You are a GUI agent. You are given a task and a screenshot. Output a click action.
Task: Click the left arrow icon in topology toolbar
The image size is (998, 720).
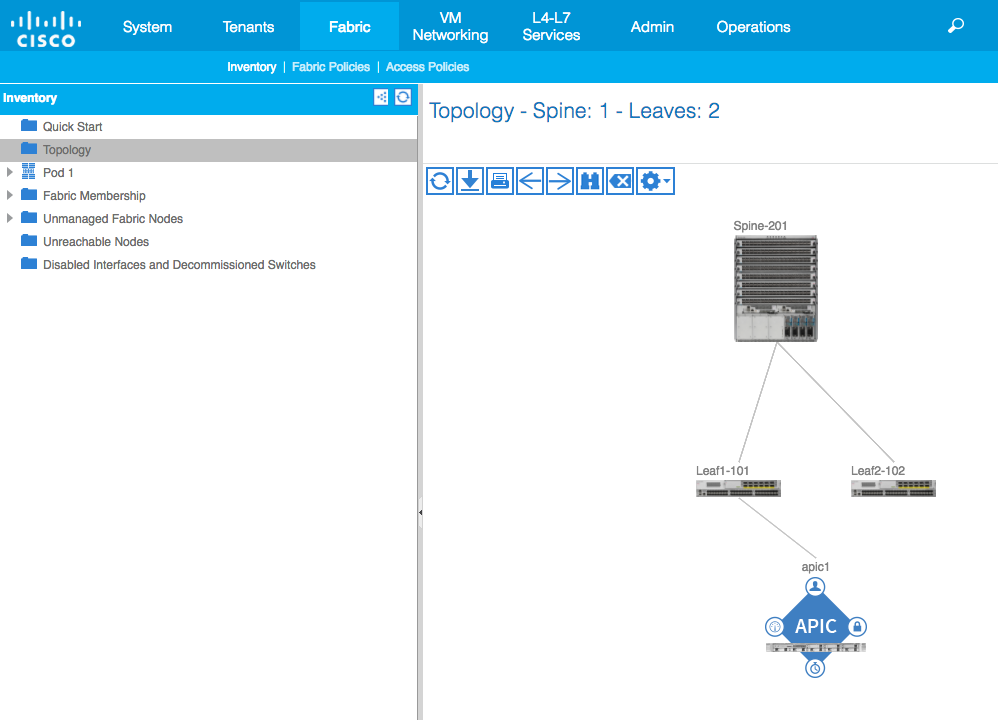click(530, 181)
